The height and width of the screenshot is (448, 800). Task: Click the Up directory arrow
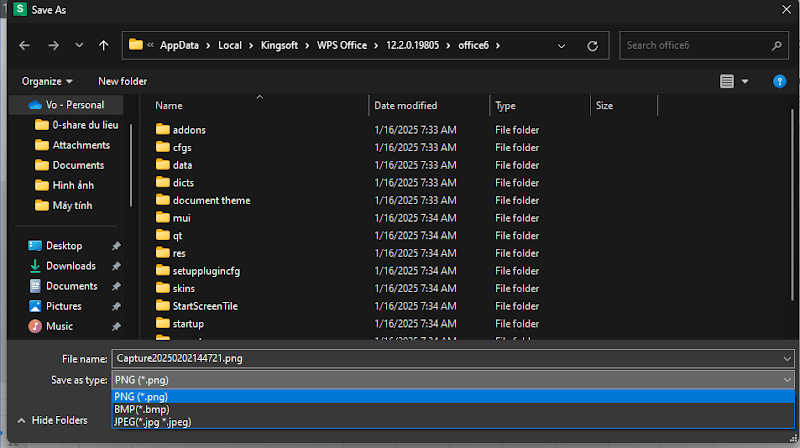(104, 45)
